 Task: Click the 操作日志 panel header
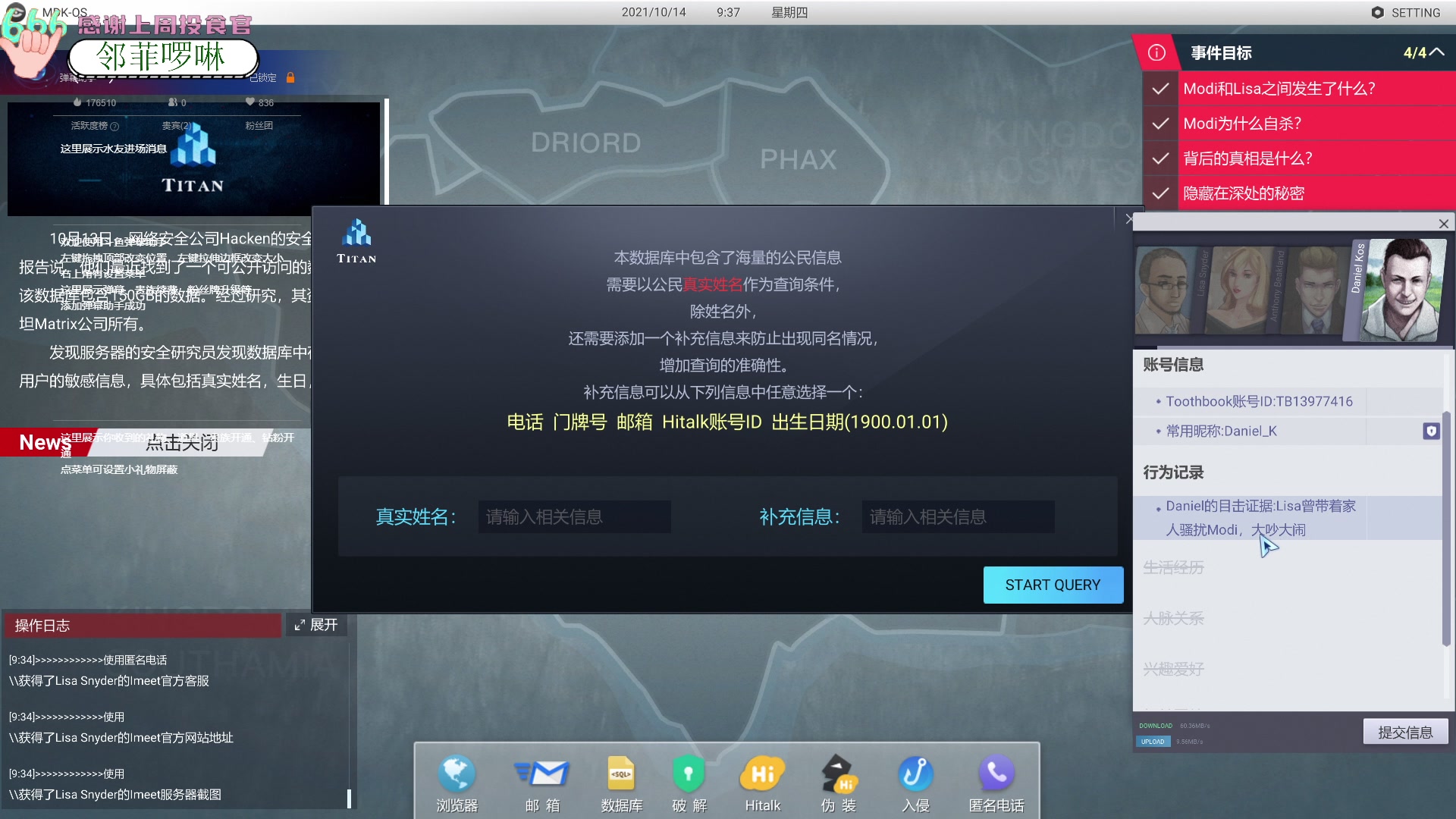coord(142,625)
